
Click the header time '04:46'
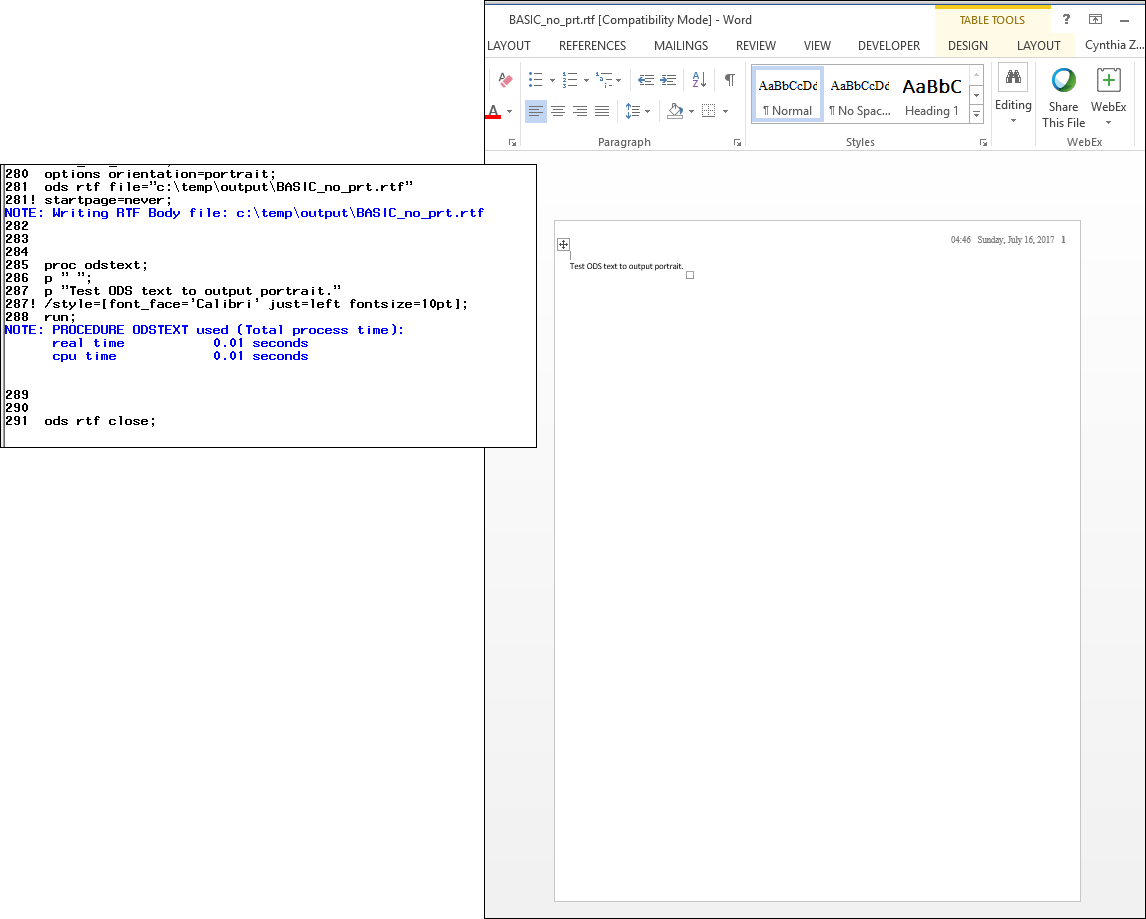point(960,240)
